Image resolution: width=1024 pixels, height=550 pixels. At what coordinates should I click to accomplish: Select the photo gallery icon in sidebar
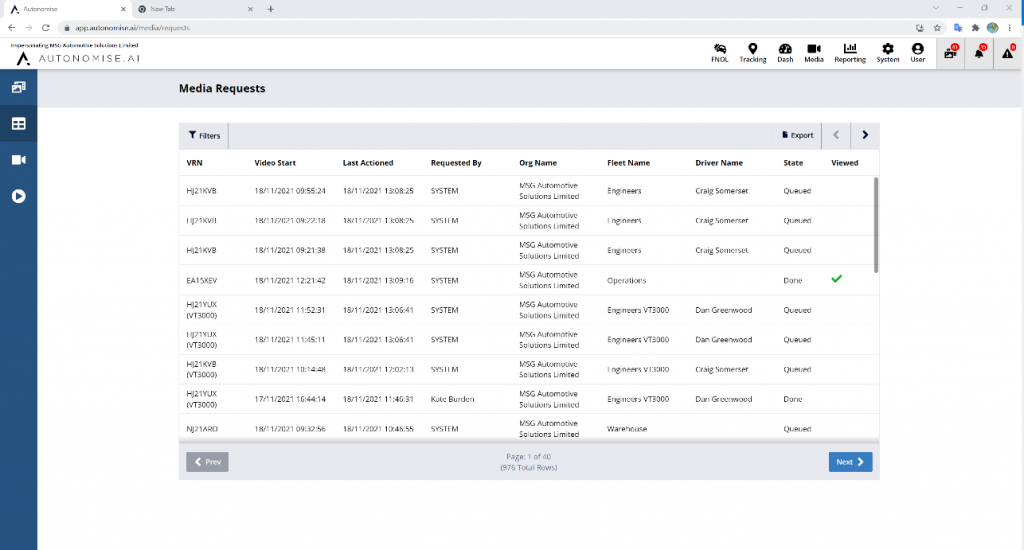(x=18, y=87)
